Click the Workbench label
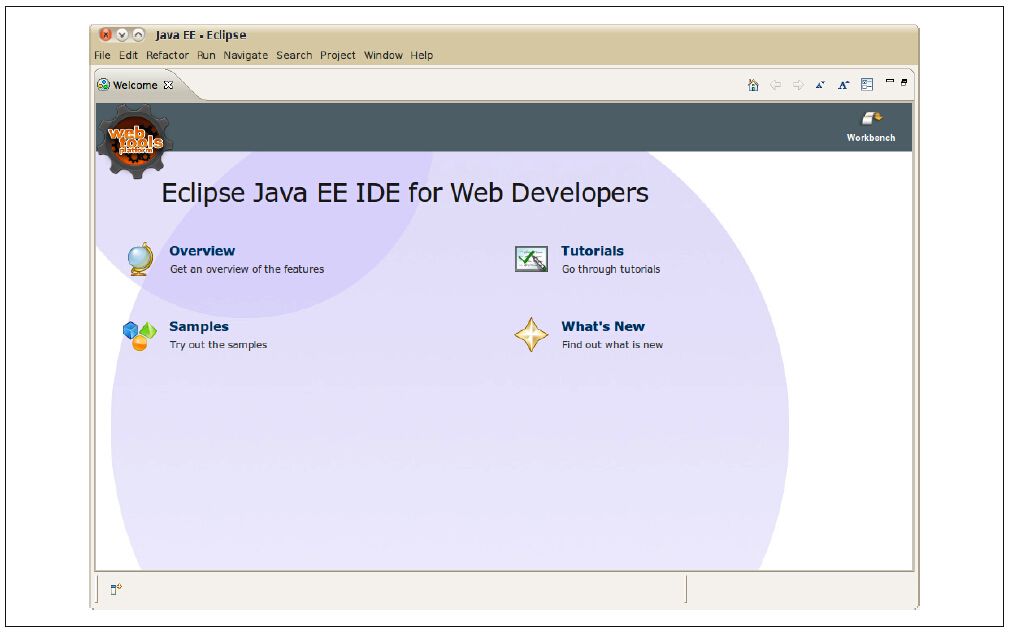Screen dimensions: 1010x633 pos(871,138)
